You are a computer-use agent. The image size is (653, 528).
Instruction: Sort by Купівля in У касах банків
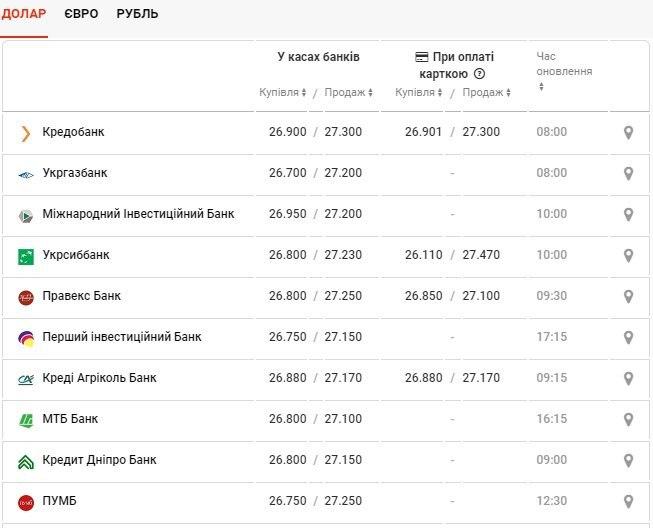(283, 93)
